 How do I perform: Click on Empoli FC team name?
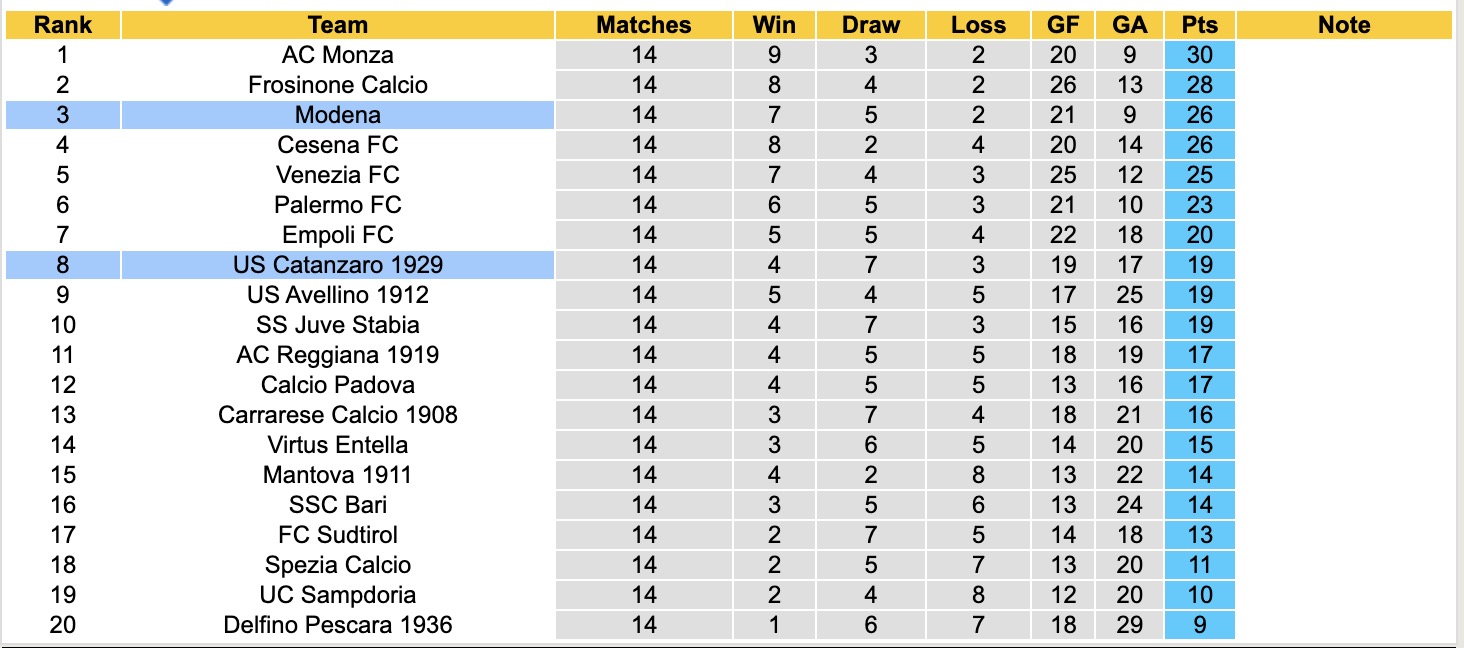(338, 235)
